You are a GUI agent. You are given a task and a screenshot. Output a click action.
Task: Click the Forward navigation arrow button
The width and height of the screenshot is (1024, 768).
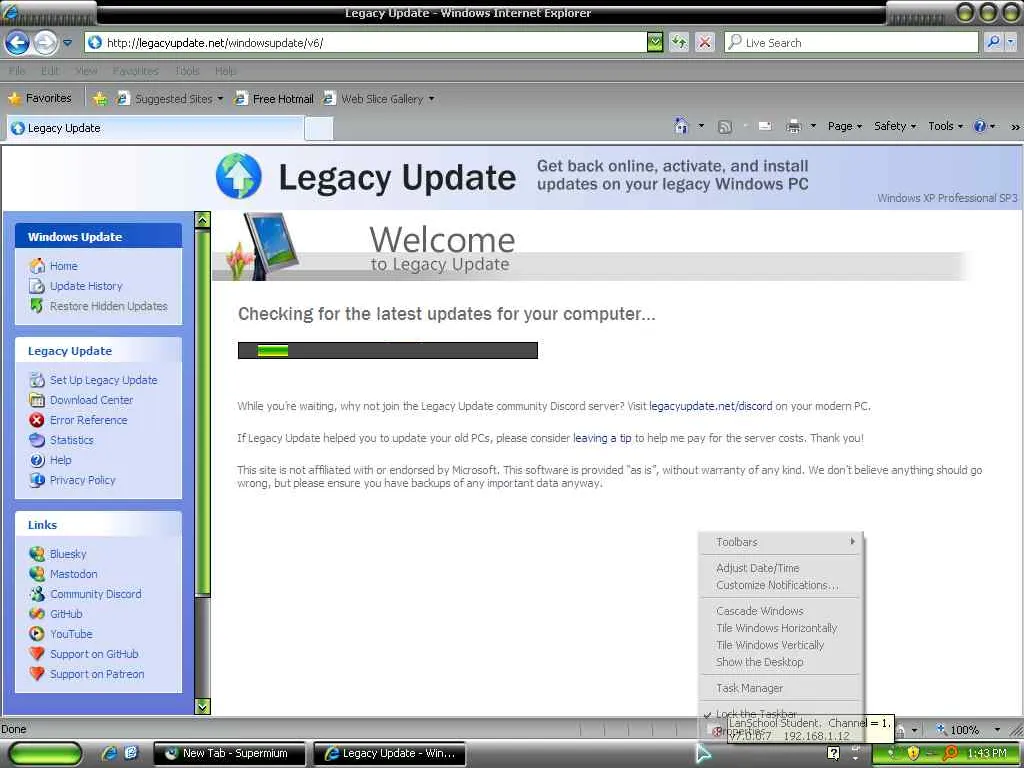pos(45,43)
